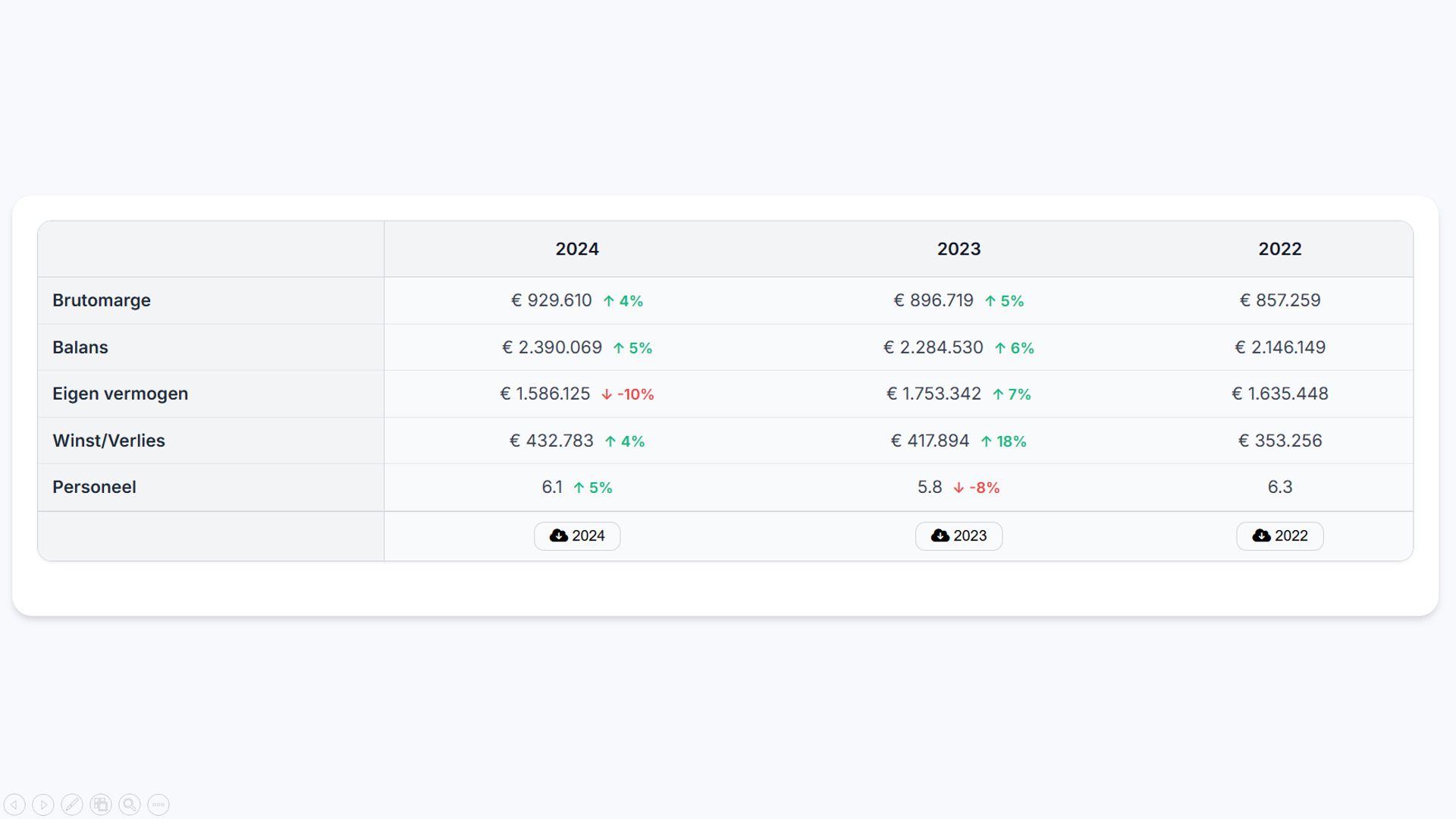Select the € 857.259 Brutomarge cell
1456x819 pixels.
[x=1279, y=300]
